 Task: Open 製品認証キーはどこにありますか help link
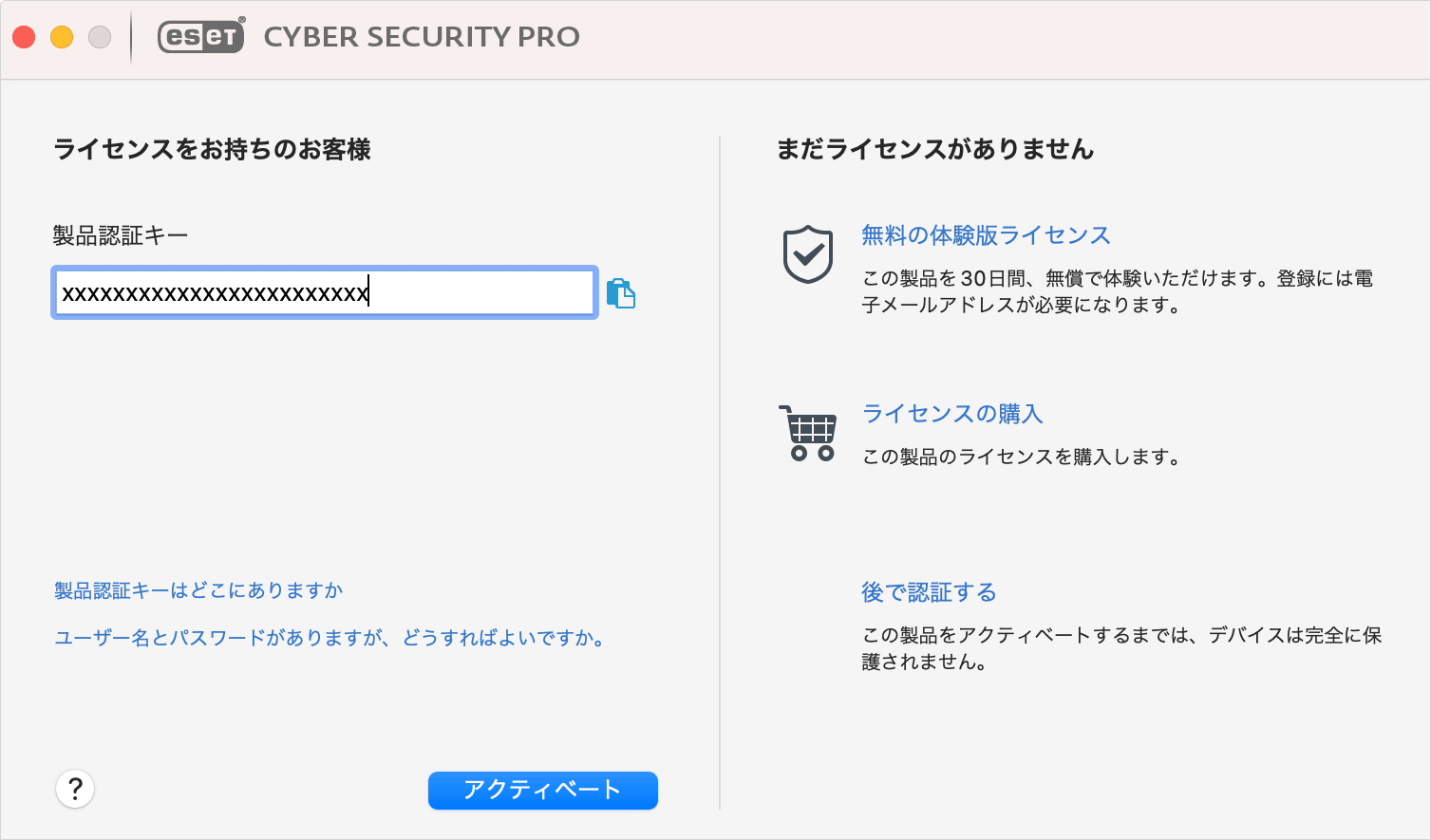point(198,590)
